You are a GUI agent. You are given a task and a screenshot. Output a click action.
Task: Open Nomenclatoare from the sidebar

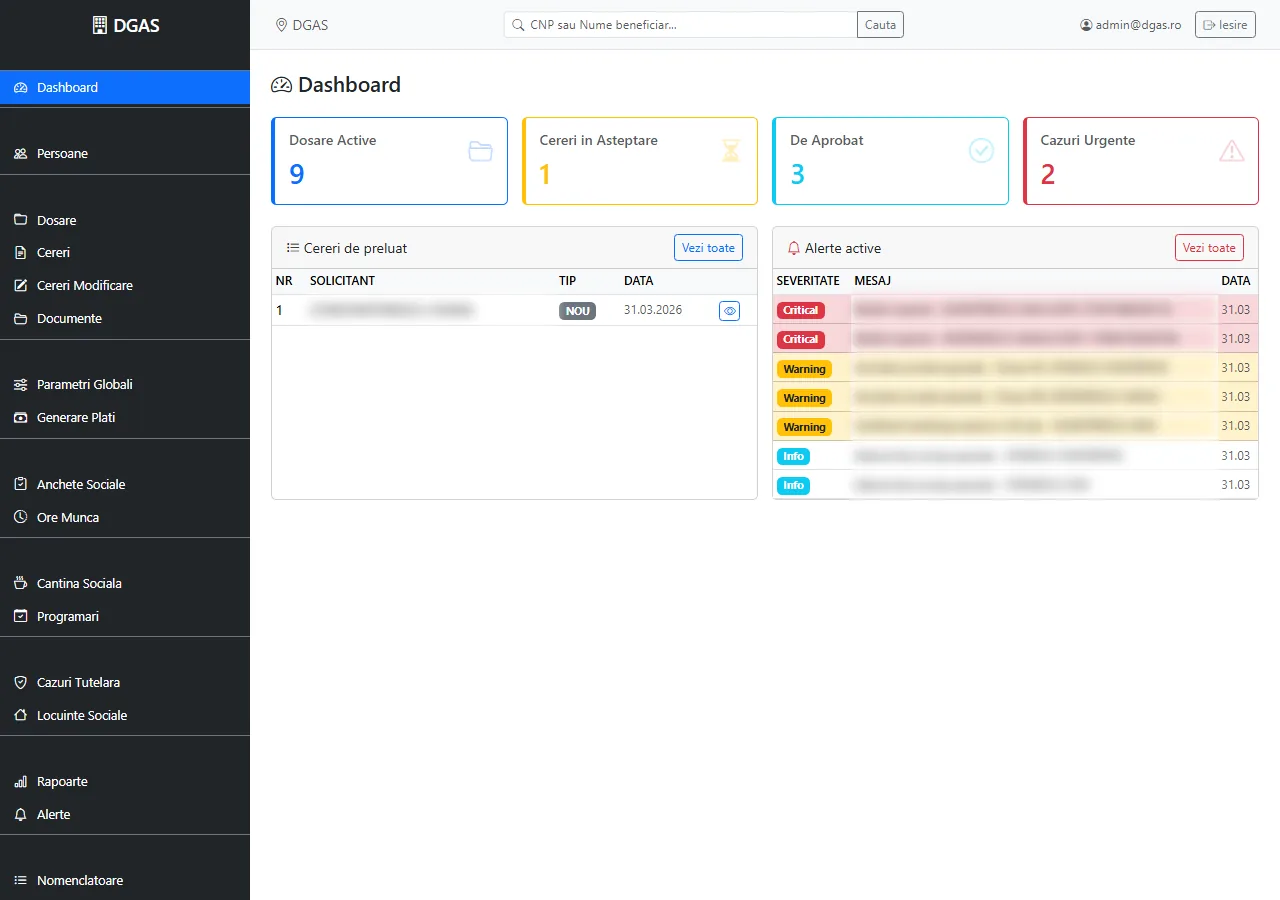(x=125, y=880)
